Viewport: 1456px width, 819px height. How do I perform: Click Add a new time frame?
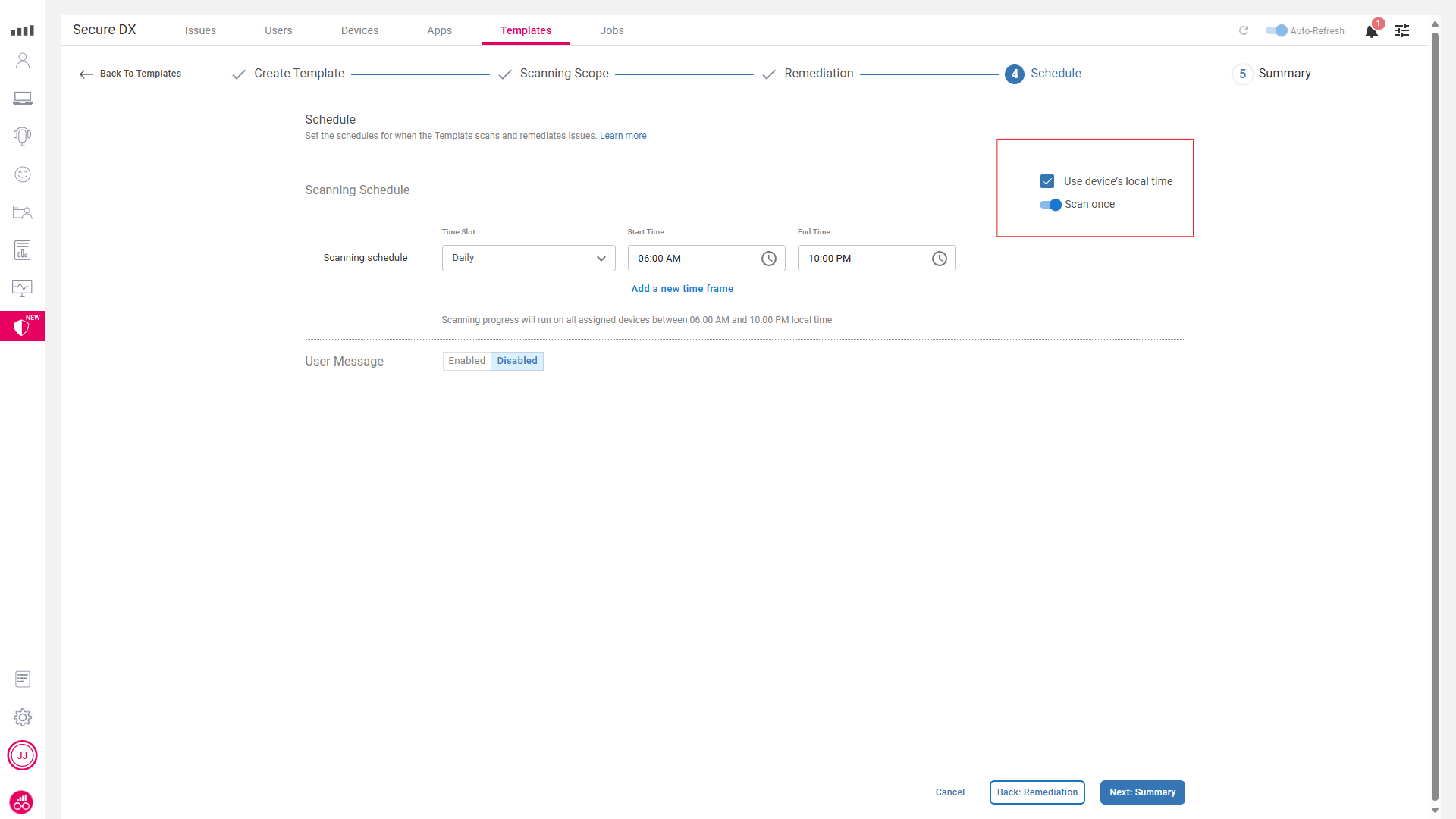682,289
